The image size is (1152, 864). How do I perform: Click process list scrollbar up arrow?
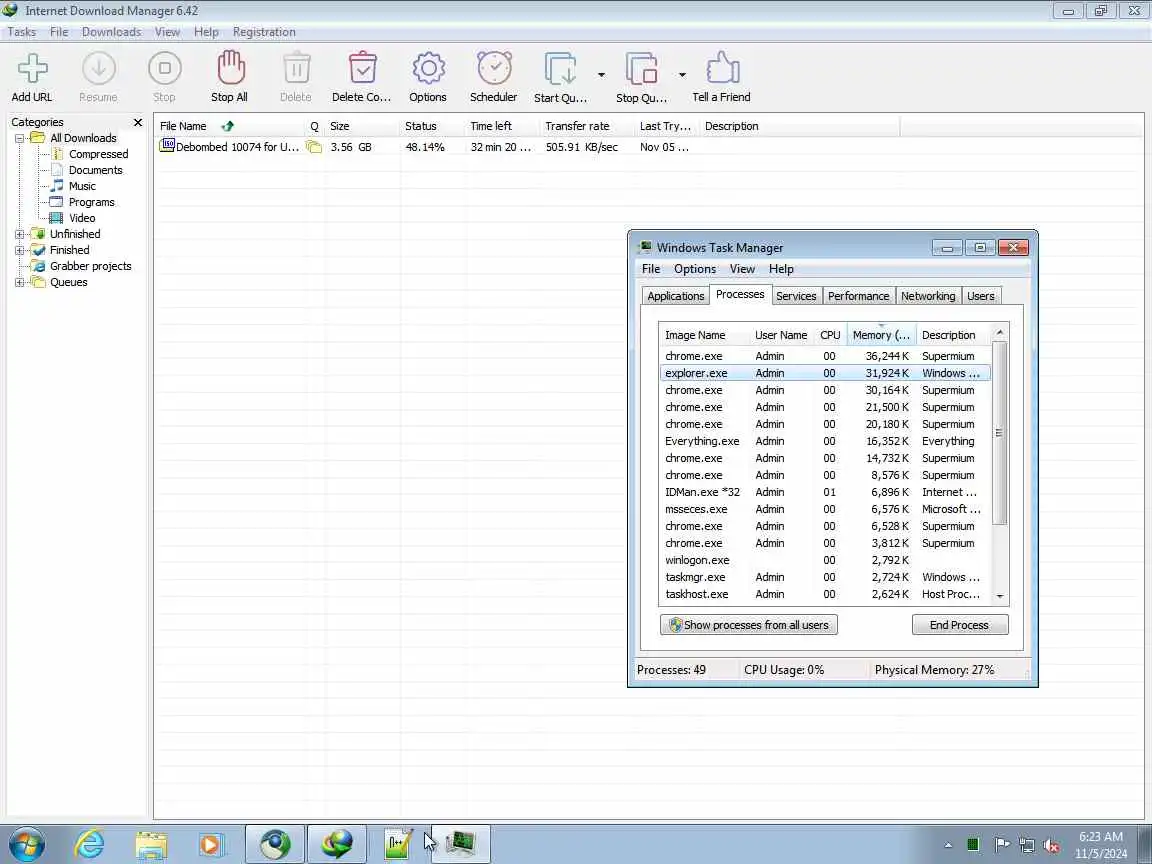pos(999,333)
